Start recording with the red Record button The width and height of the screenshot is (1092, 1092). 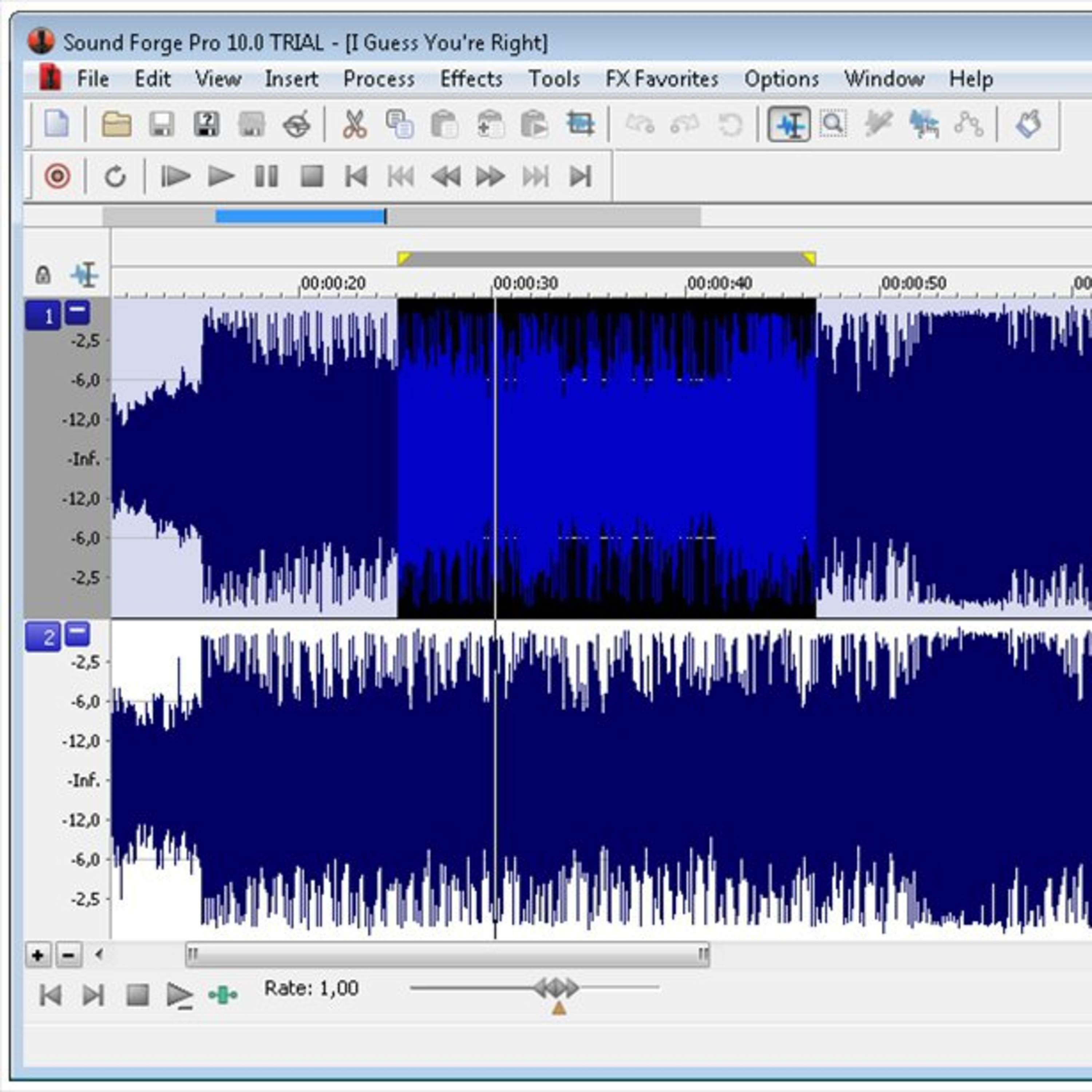[x=58, y=176]
